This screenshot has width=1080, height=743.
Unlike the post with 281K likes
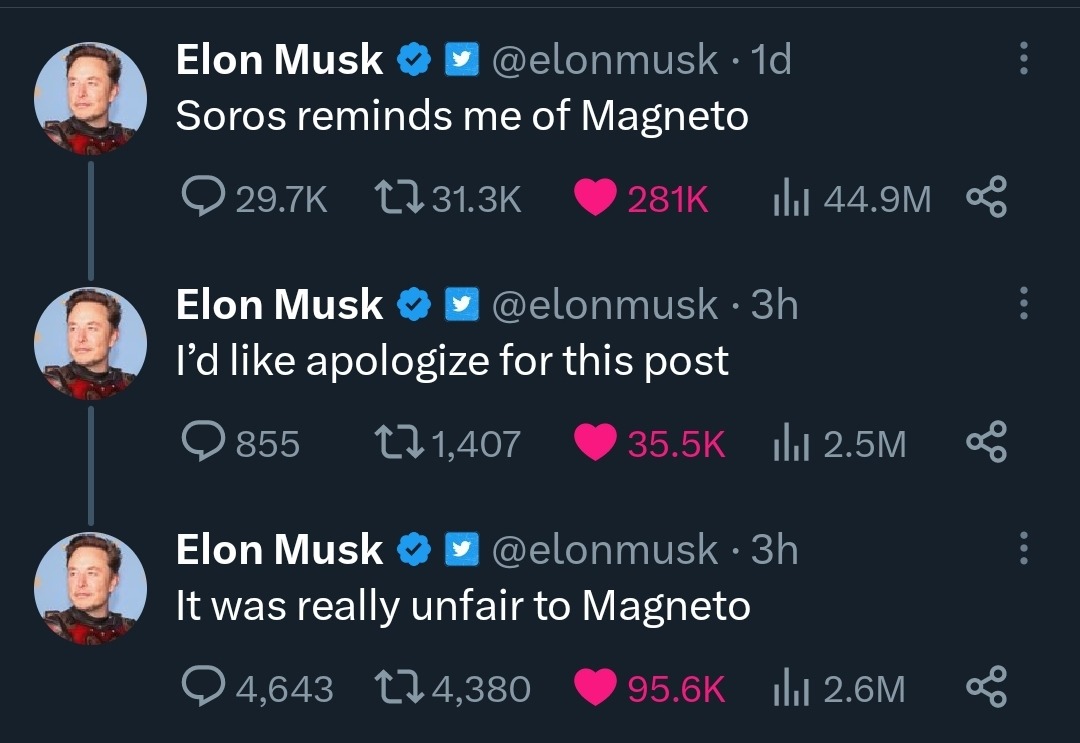(595, 200)
